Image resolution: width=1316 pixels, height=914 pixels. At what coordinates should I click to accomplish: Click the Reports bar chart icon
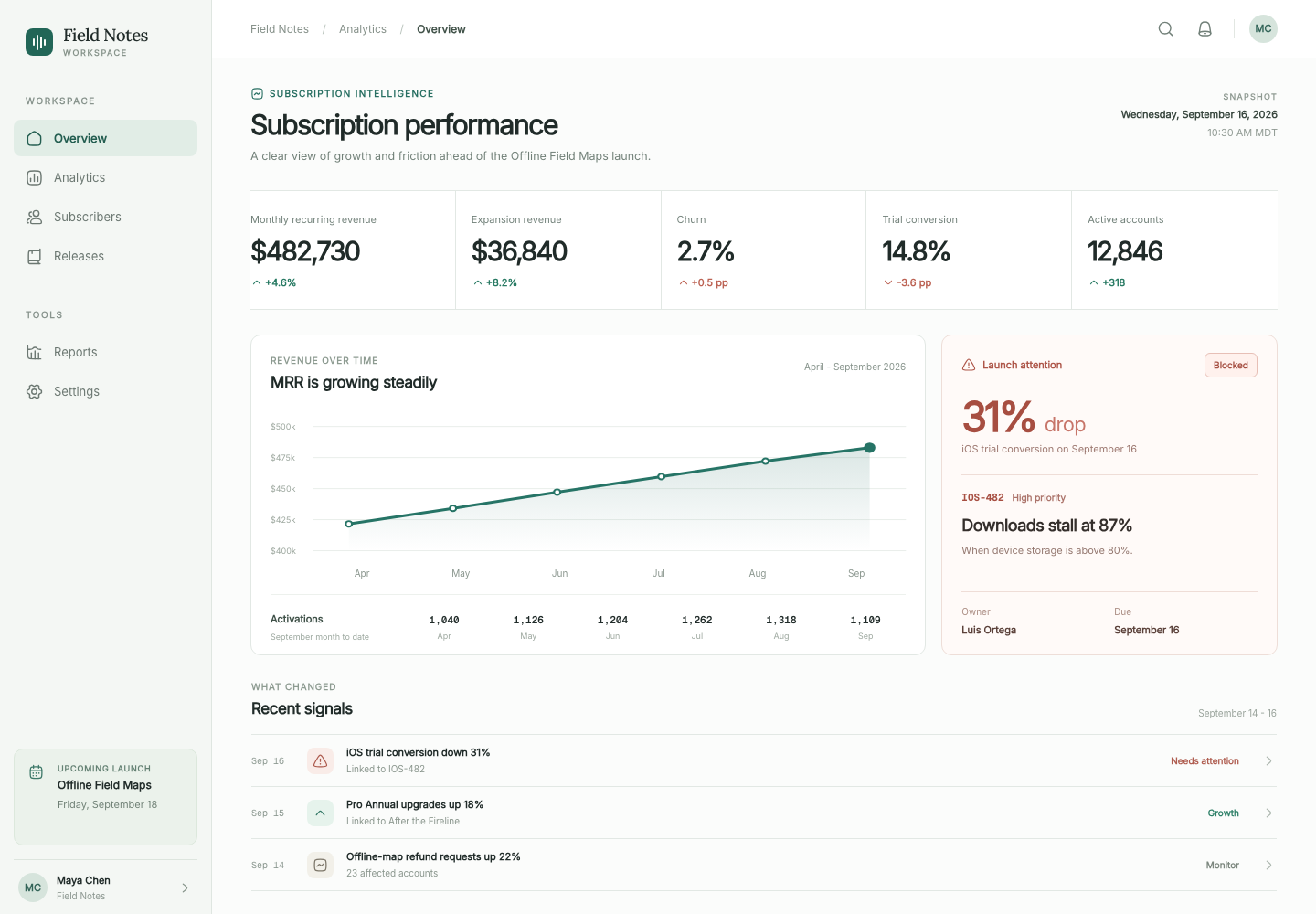[x=35, y=353]
